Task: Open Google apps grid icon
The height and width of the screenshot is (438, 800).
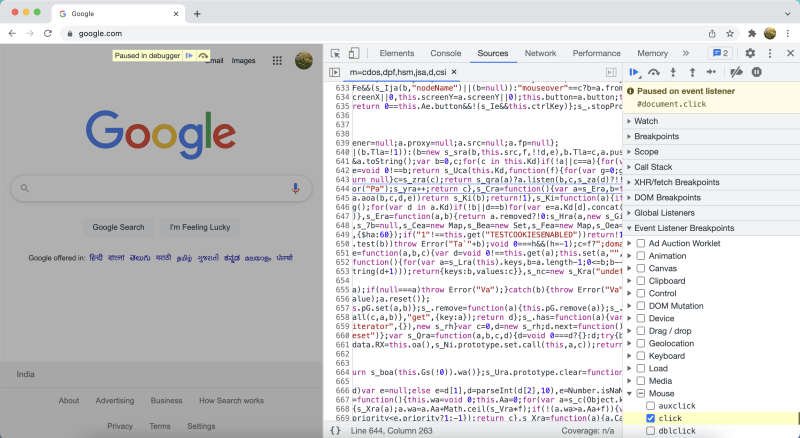Action: pyautogui.click(x=277, y=61)
